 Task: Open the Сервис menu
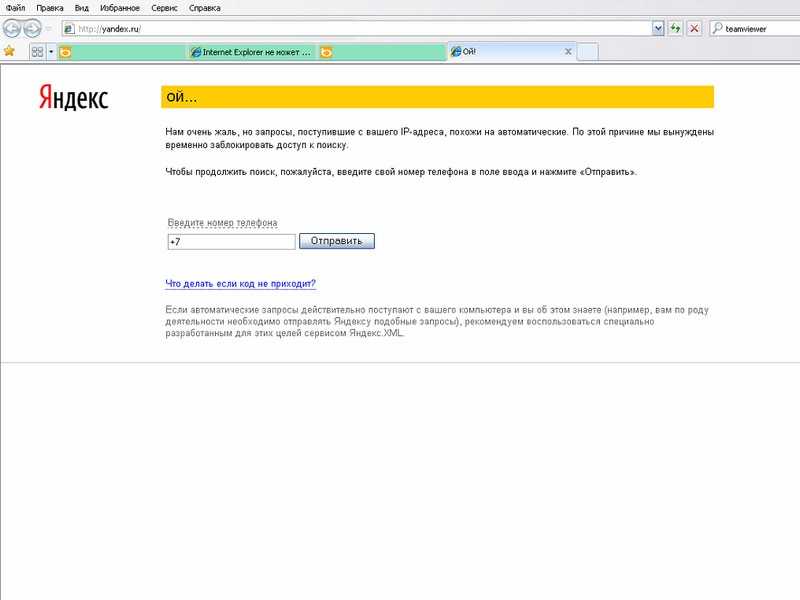164,8
